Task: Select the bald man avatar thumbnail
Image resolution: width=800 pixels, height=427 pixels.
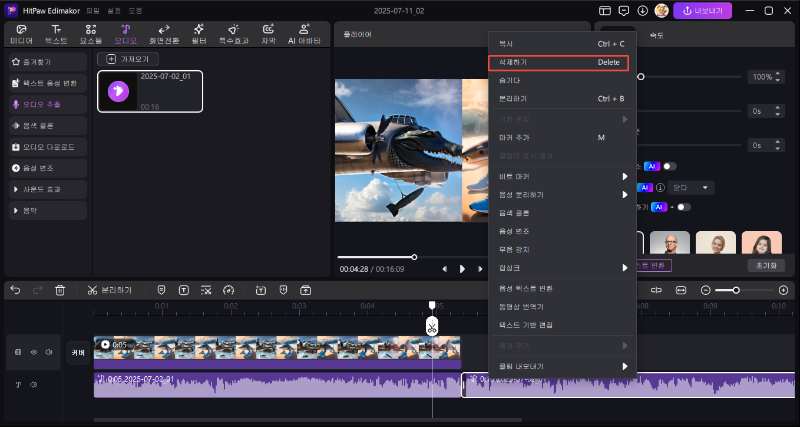Action: (x=670, y=242)
